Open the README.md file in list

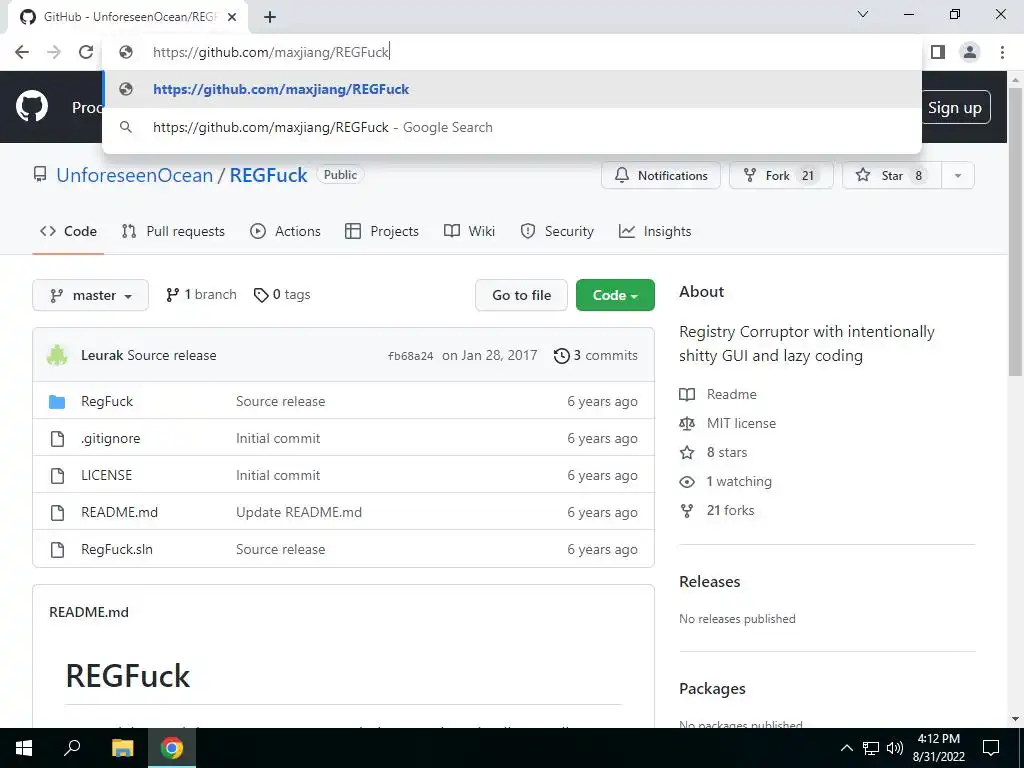[120, 512]
